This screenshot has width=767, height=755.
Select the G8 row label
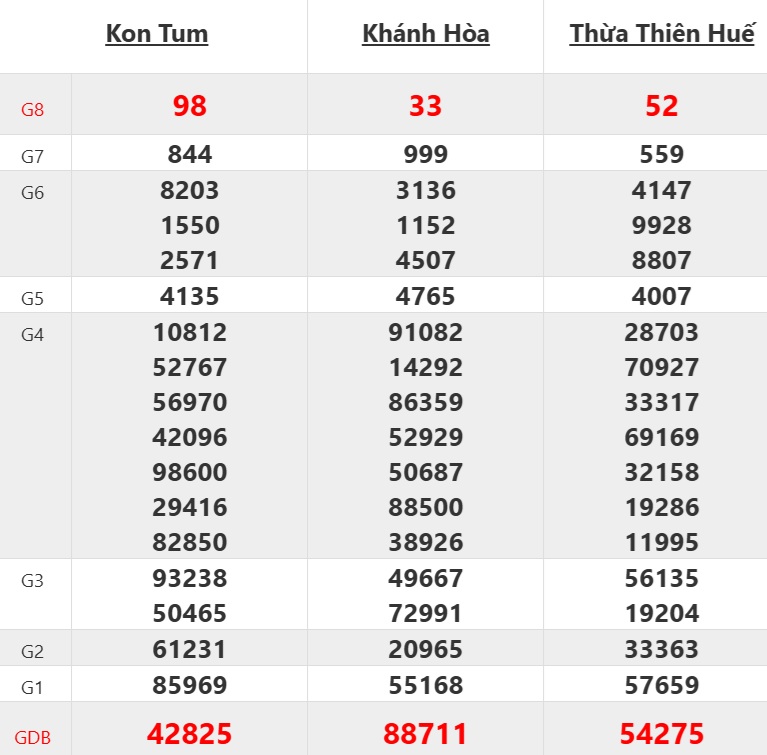(33, 109)
